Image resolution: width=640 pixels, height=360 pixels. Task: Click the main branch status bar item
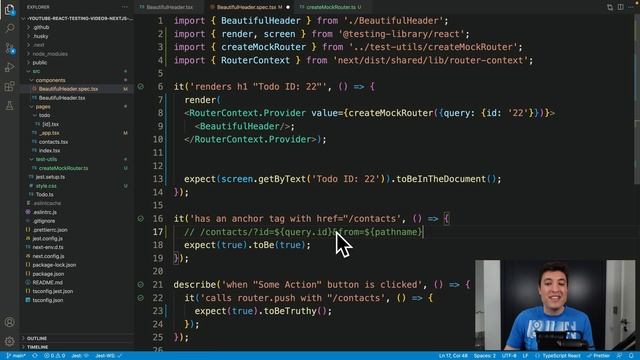point(16,356)
